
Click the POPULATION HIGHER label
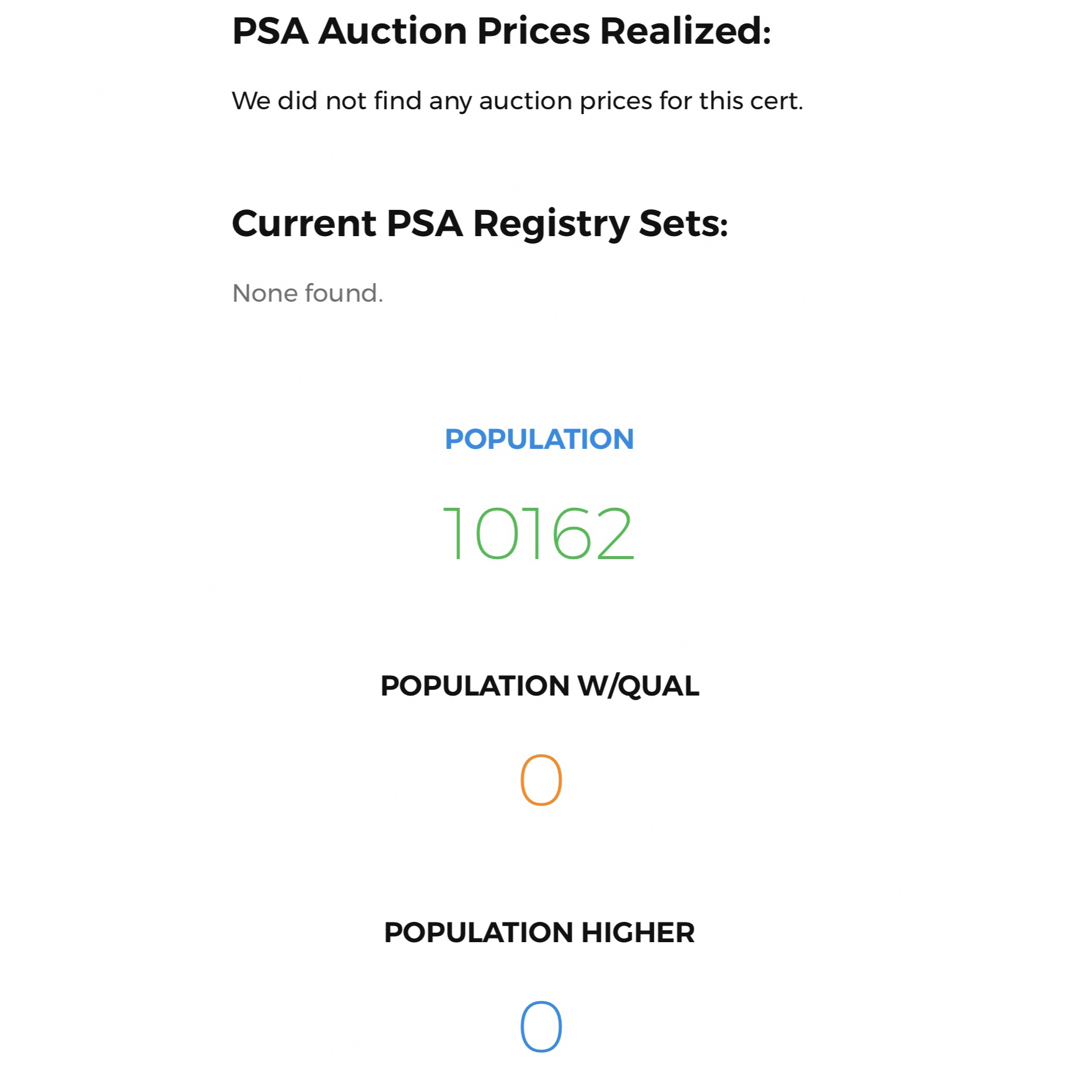[539, 933]
